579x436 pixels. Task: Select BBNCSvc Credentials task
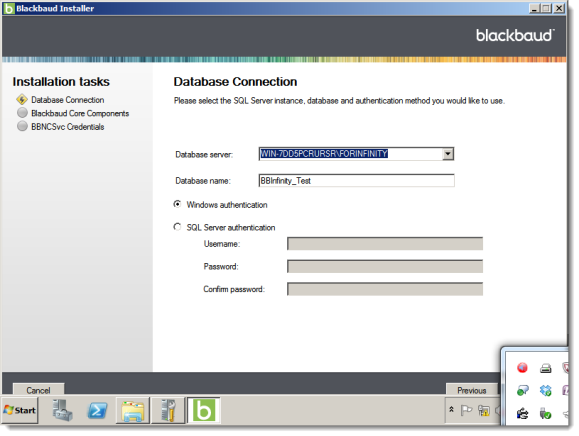[68, 127]
